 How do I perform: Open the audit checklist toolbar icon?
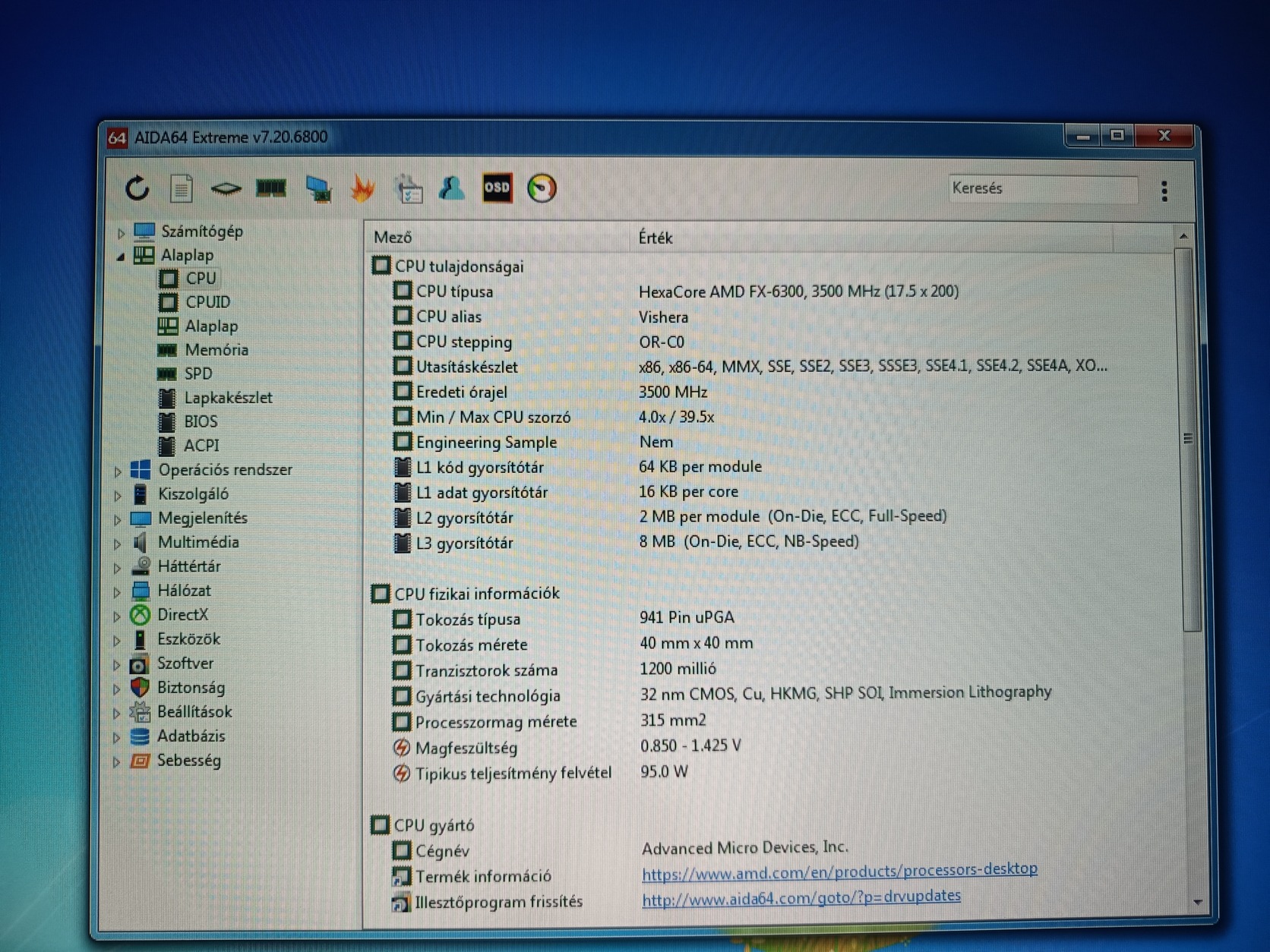coord(409,188)
